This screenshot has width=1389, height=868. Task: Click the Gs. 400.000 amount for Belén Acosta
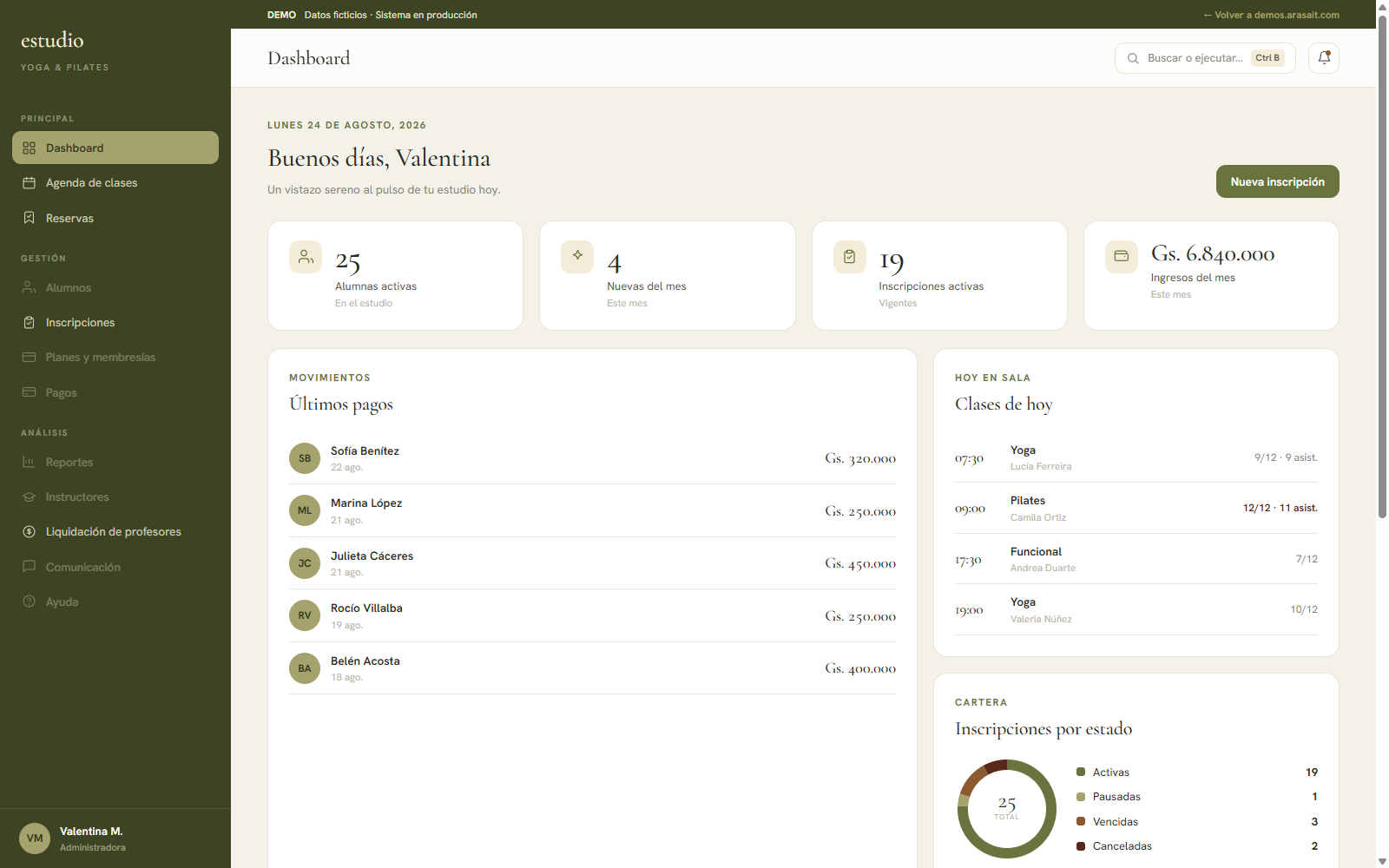[860, 668]
